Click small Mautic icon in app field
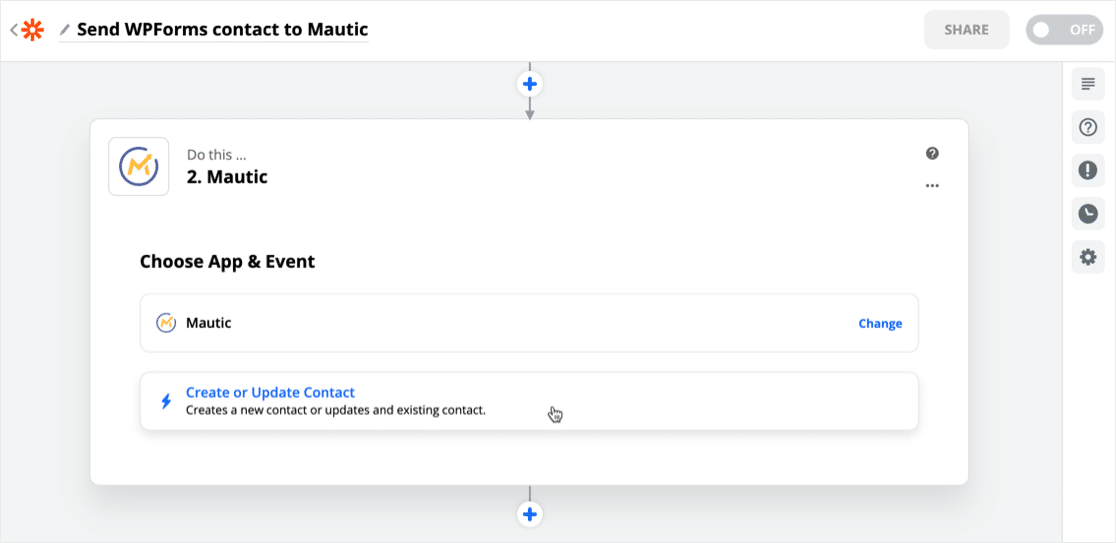This screenshot has height=543, width=1116. 166,322
